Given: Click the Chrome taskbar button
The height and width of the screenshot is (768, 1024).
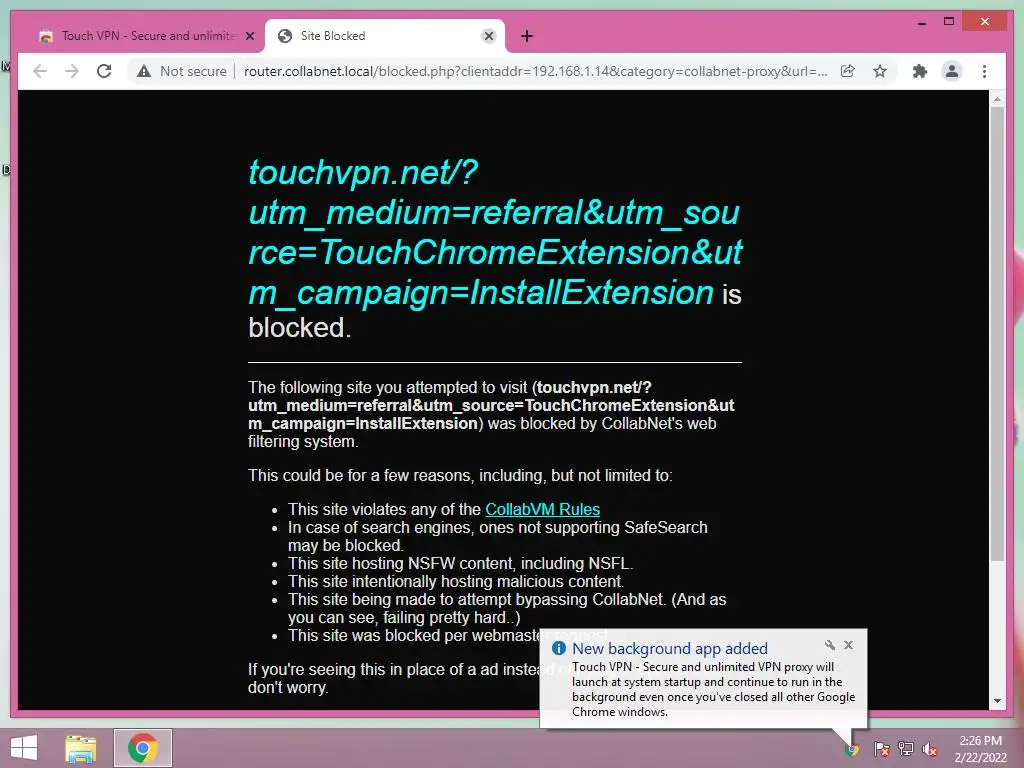Looking at the screenshot, I should 143,748.
